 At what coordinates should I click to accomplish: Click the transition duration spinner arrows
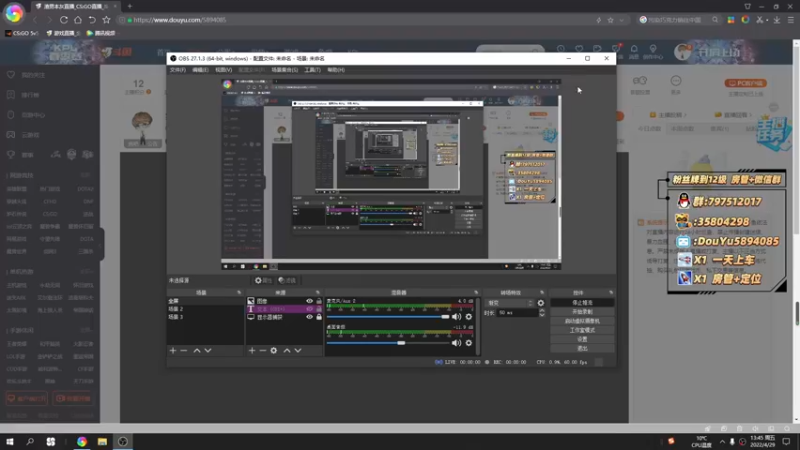coord(542,313)
